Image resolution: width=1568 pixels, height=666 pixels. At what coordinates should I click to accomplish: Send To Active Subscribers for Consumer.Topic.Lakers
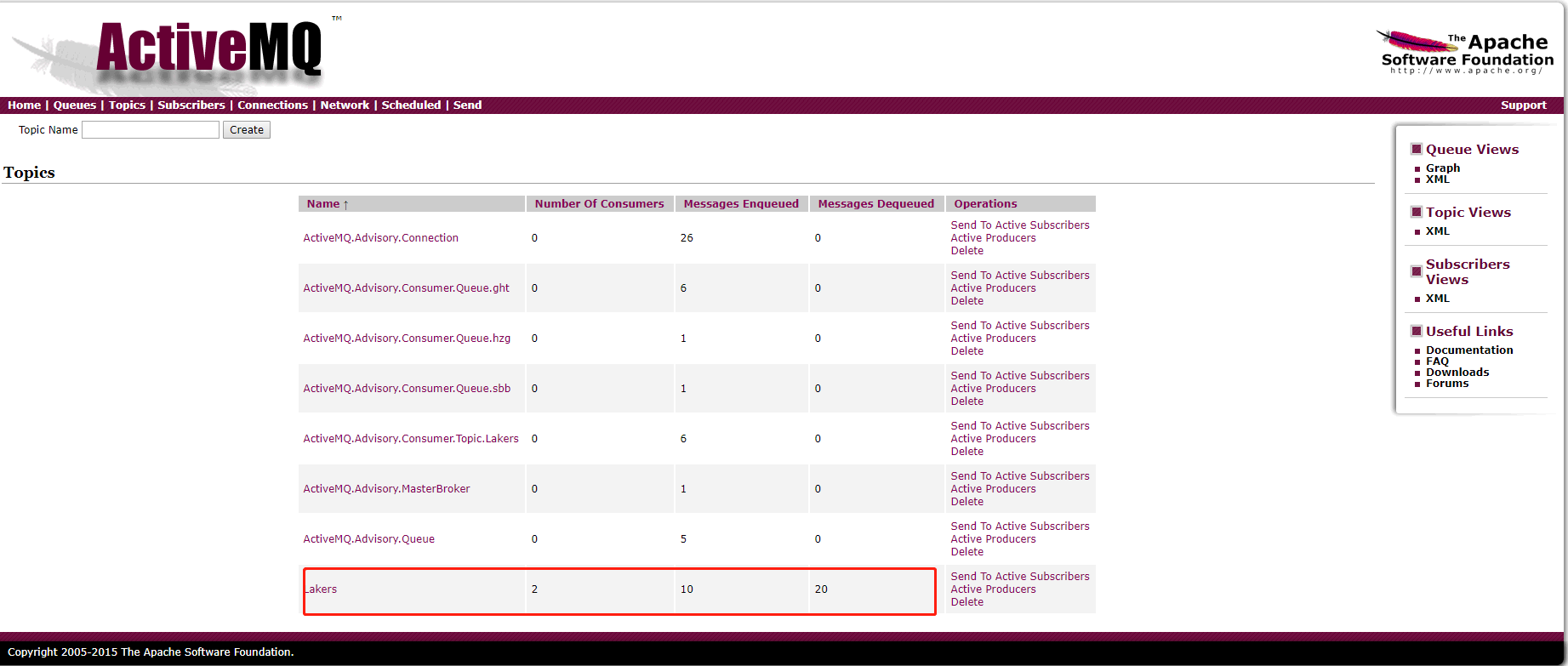(x=1020, y=426)
